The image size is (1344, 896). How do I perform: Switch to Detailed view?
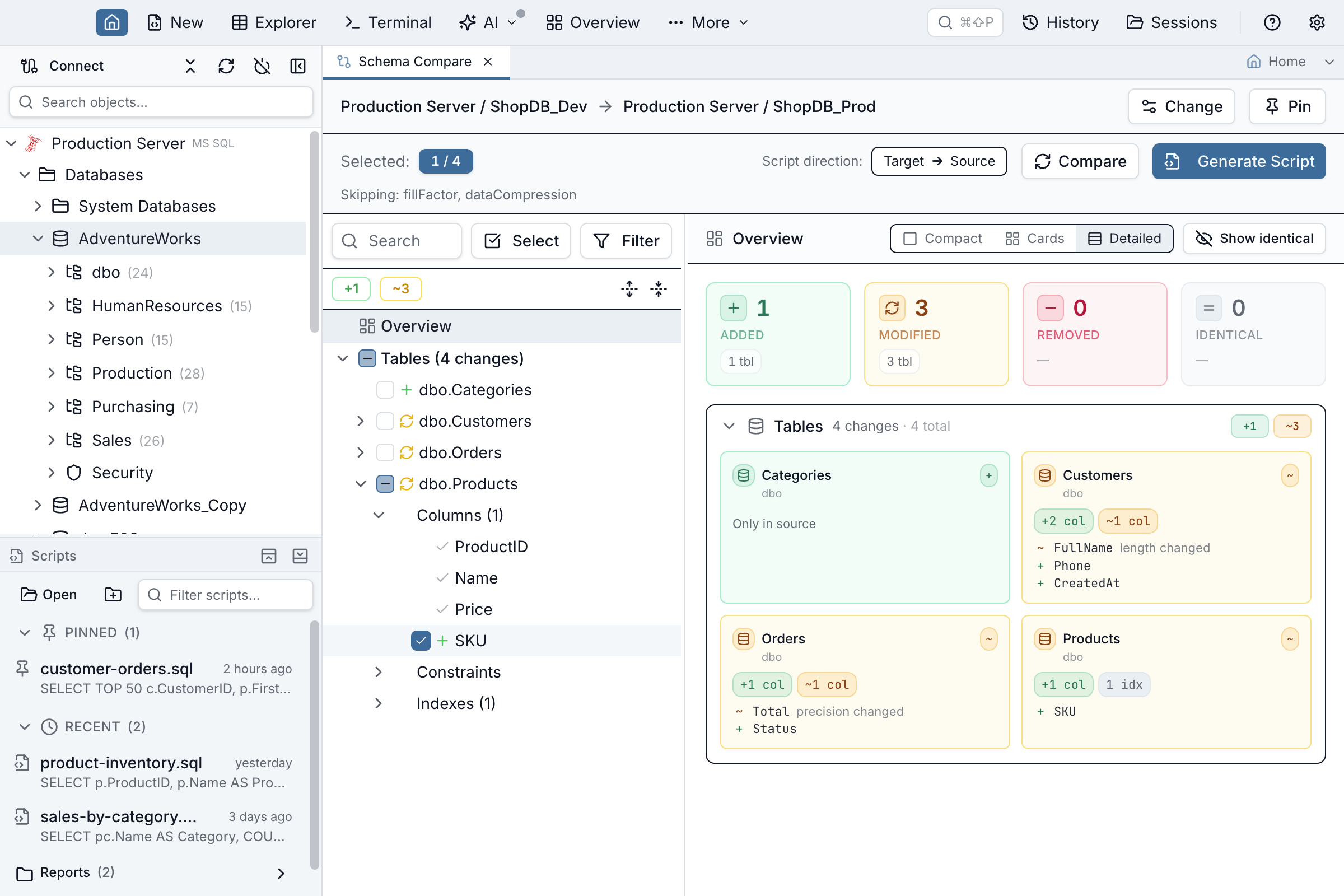coord(1124,239)
